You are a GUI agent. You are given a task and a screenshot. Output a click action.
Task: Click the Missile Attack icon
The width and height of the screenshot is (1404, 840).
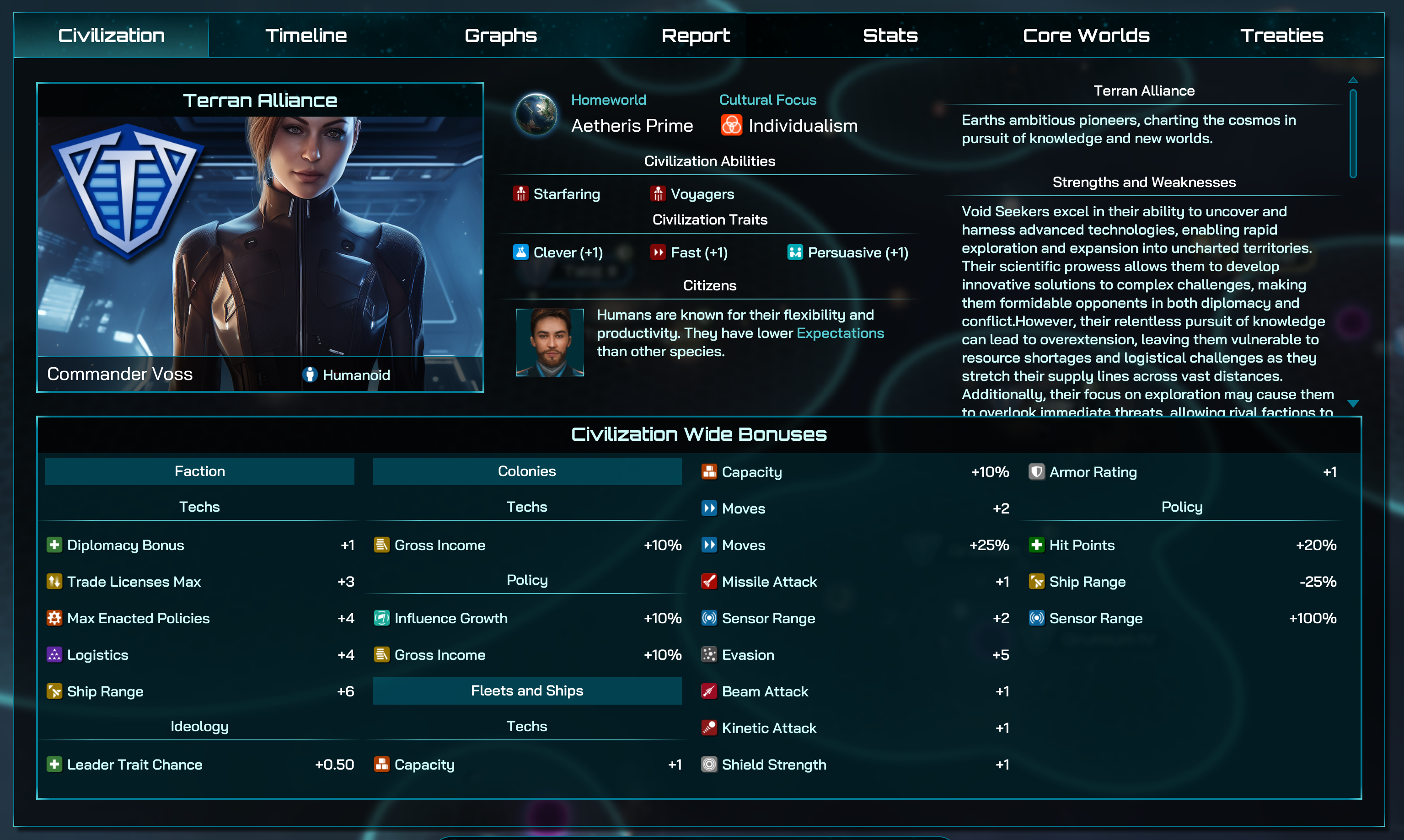pyautogui.click(x=709, y=581)
